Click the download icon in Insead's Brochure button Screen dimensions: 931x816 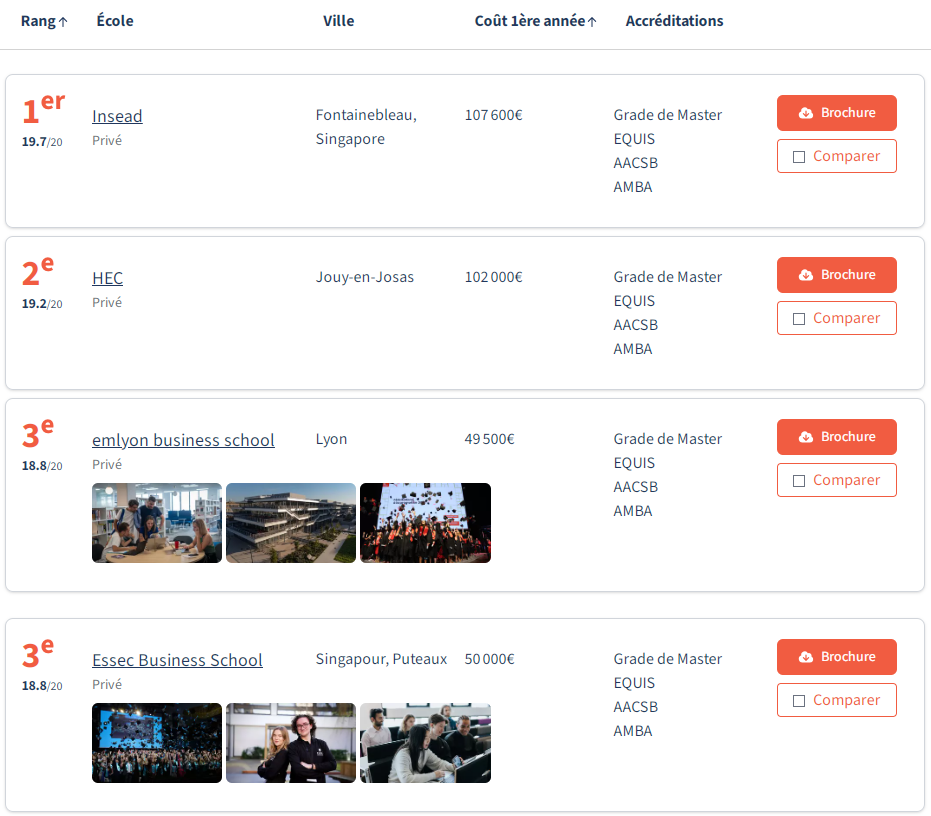point(806,113)
